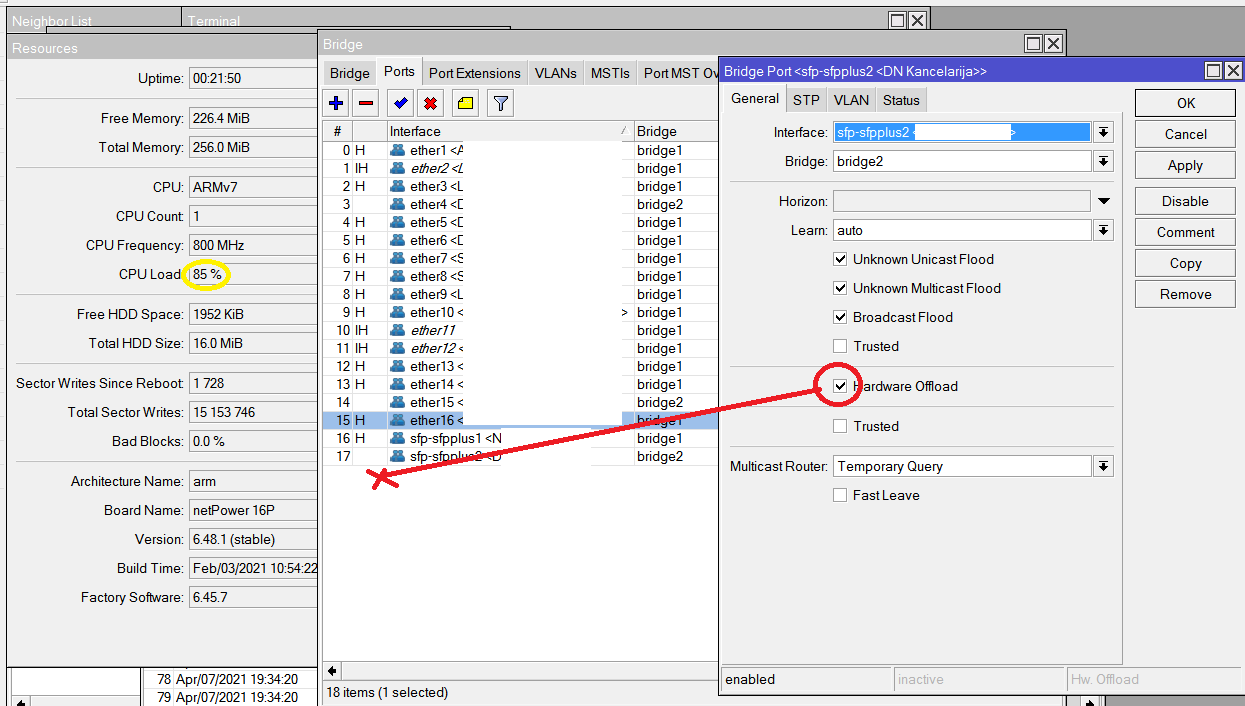Click the interface icon of ether5 row
Viewport: 1245px width, 706px height.
[x=398, y=222]
